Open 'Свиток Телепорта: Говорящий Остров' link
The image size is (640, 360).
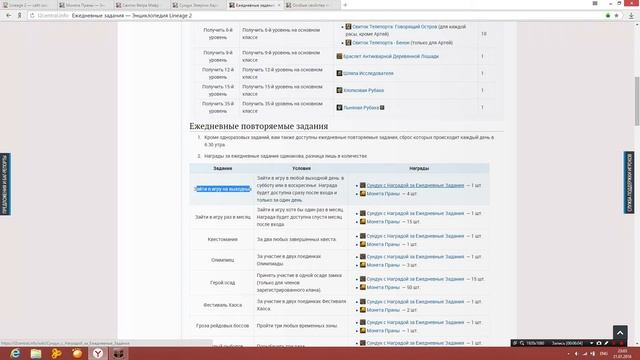click(x=394, y=27)
